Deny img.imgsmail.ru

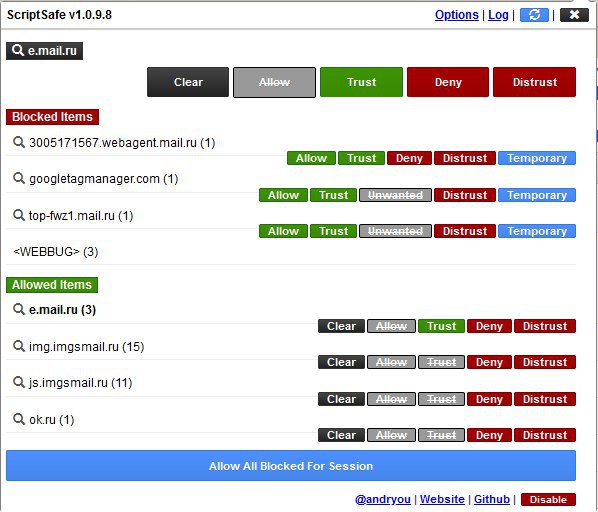[489, 362]
